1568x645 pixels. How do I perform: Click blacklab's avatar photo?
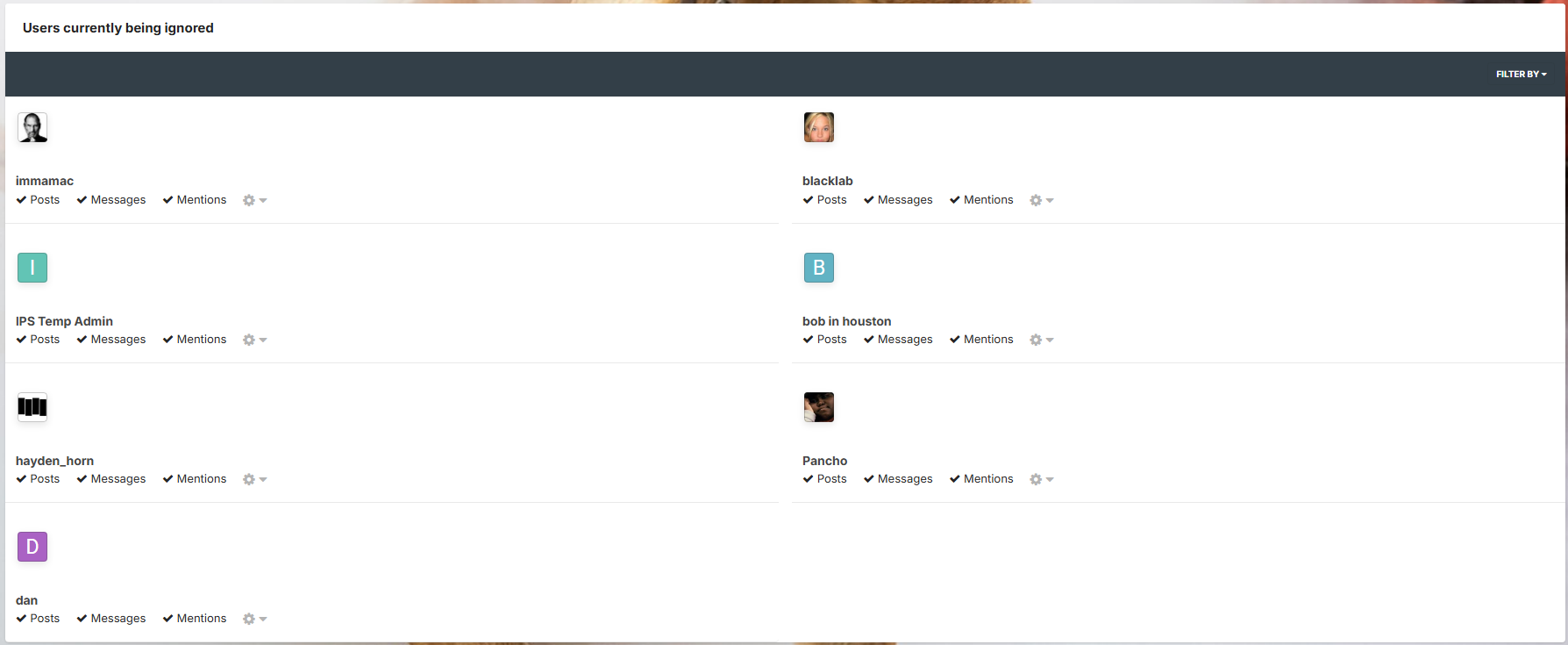(819, 127)
